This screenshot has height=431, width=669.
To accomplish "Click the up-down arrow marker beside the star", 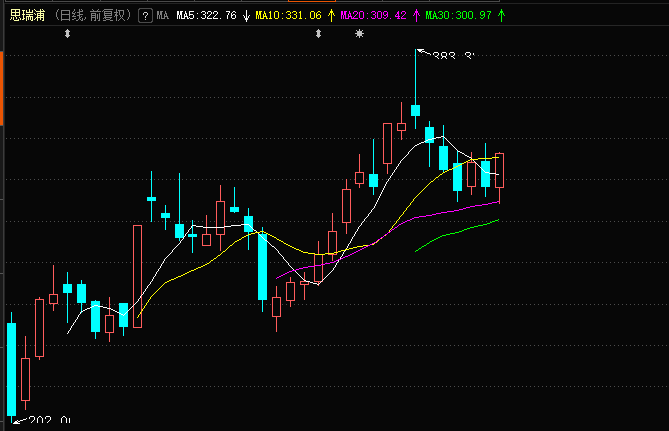I will [x=318, y=34].
